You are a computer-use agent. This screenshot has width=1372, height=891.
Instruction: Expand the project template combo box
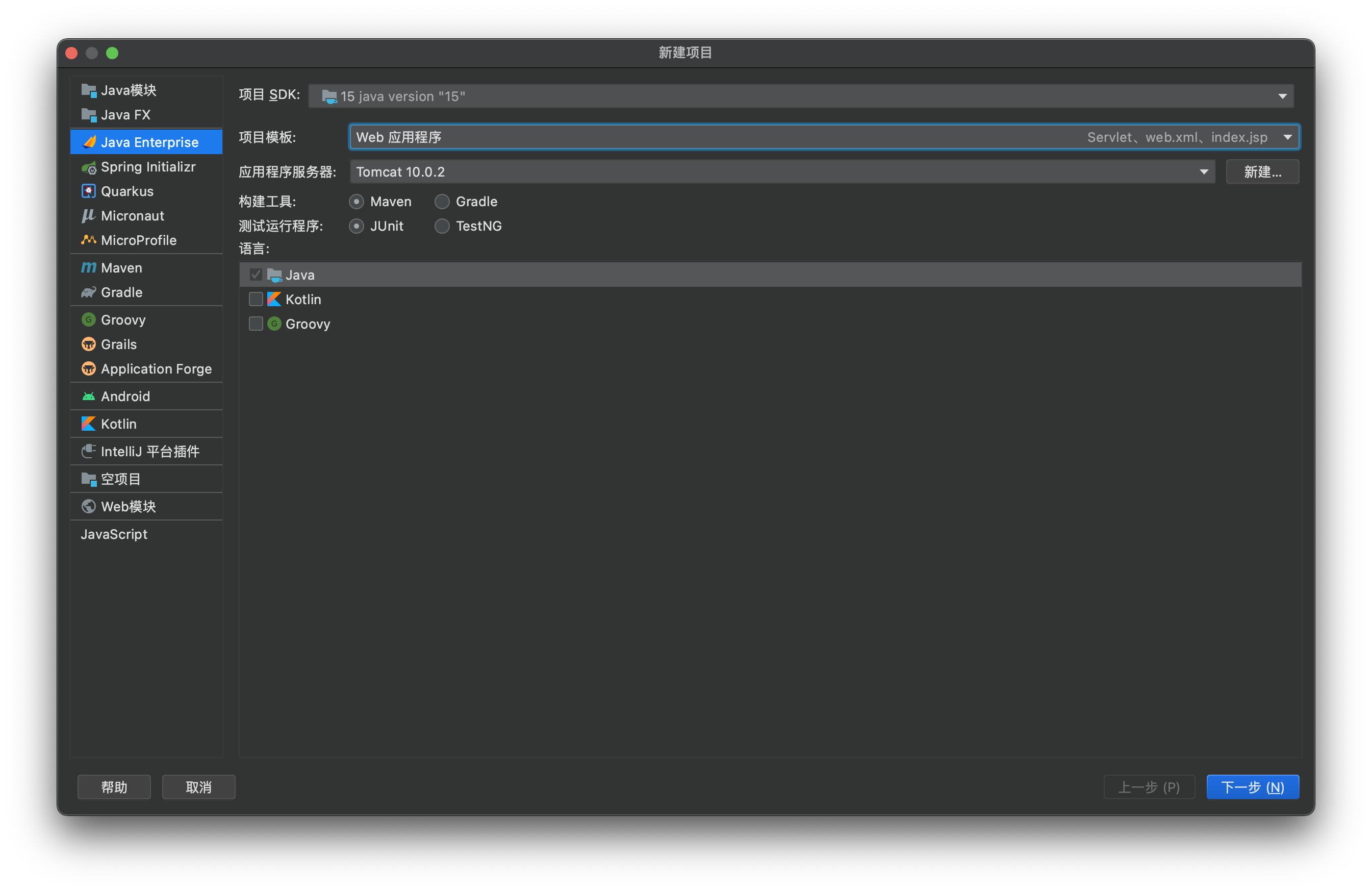click(1287, 137)
